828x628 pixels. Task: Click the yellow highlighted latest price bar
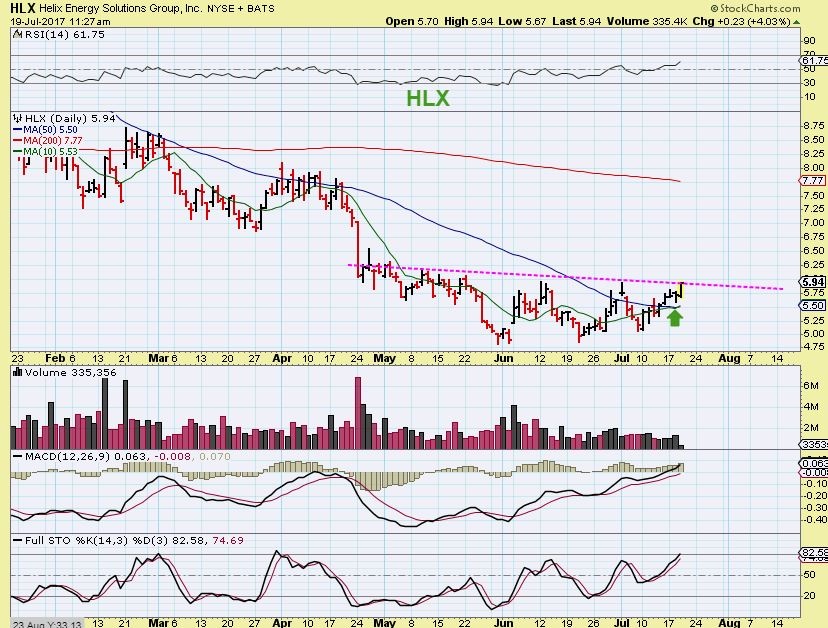(x=681, y=289)
